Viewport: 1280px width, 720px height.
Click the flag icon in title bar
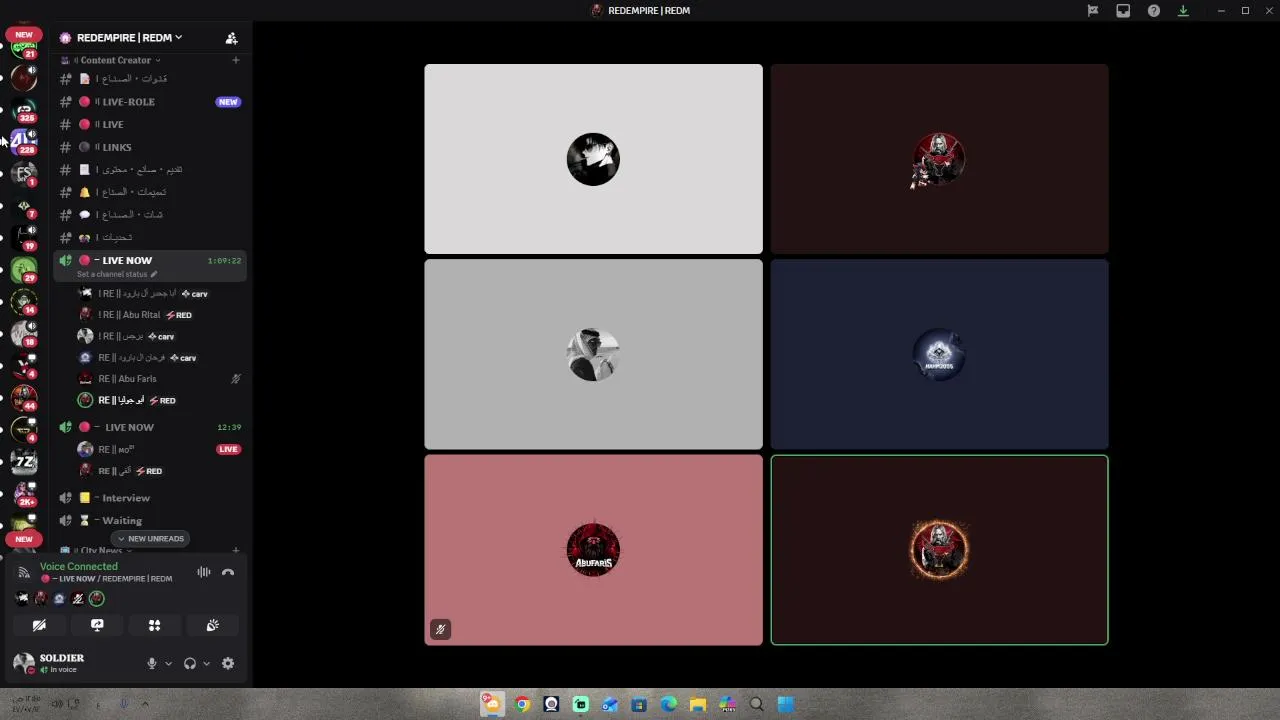point(1093,11)
